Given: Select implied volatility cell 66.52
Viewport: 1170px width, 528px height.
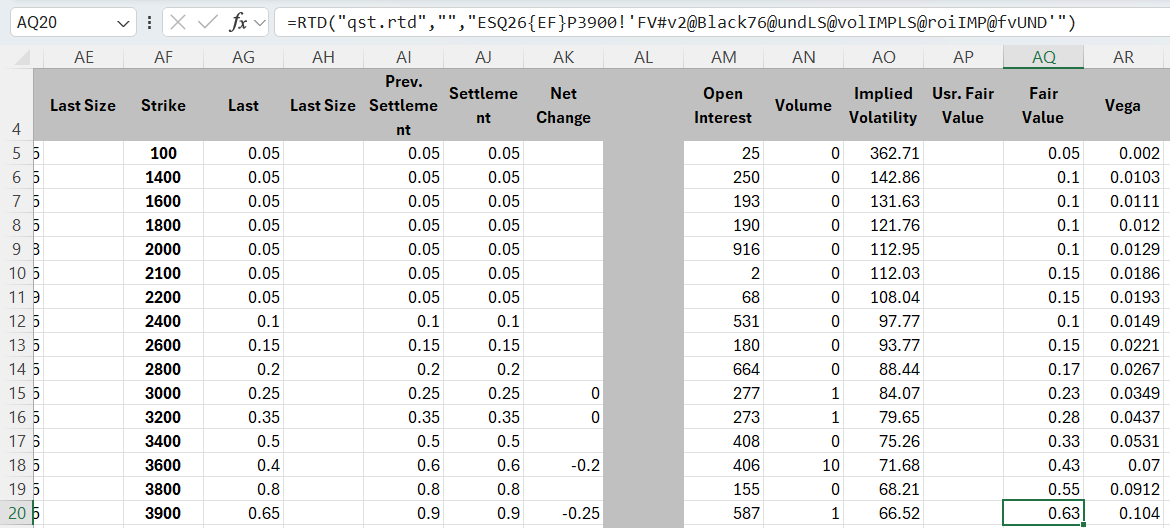Looking at the screenshot, I should 883,513.
